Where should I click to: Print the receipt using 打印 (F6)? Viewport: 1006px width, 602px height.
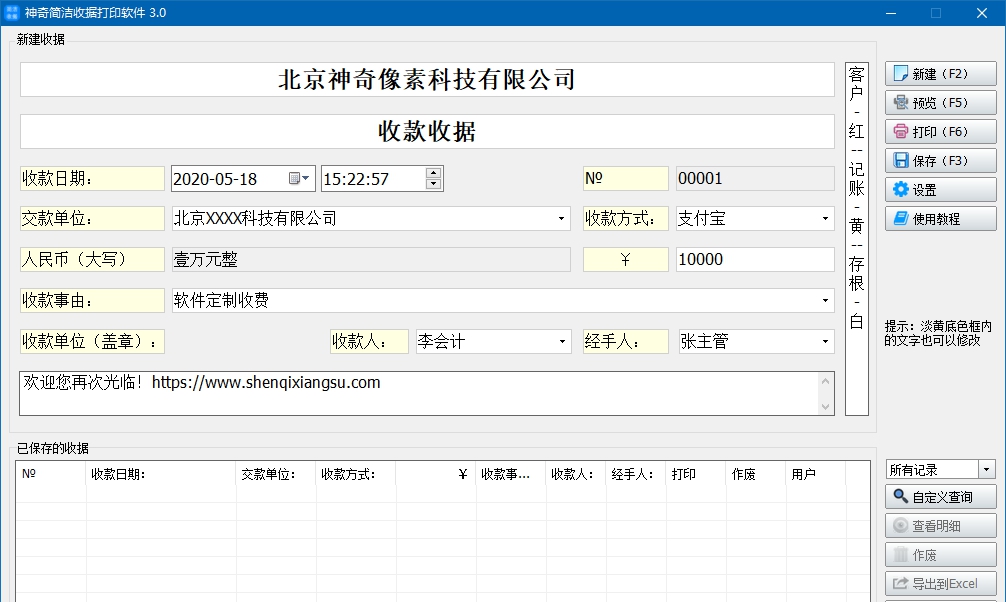938,131
